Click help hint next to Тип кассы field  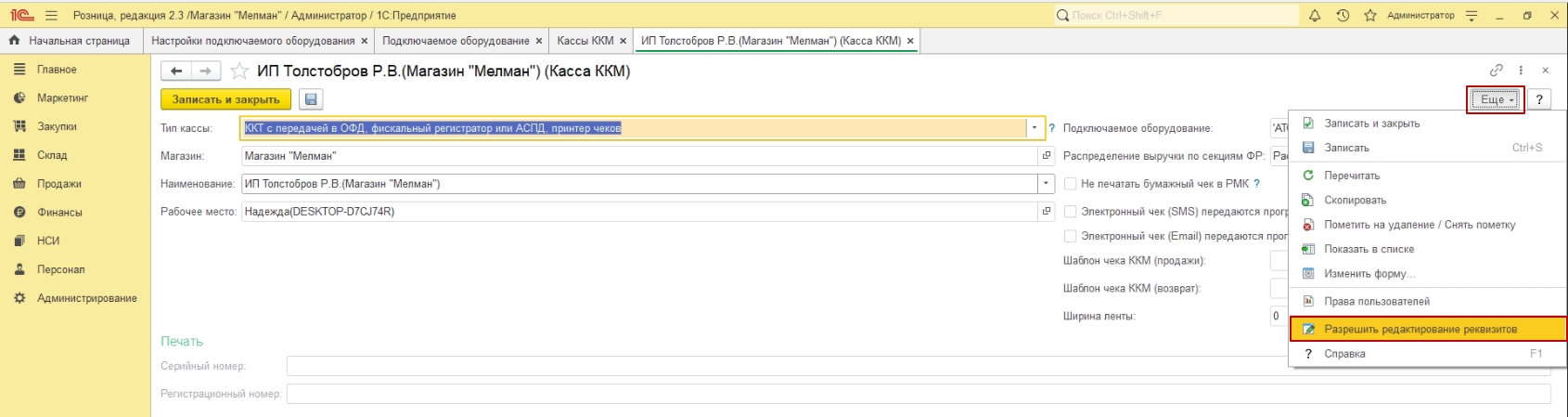1052,128
